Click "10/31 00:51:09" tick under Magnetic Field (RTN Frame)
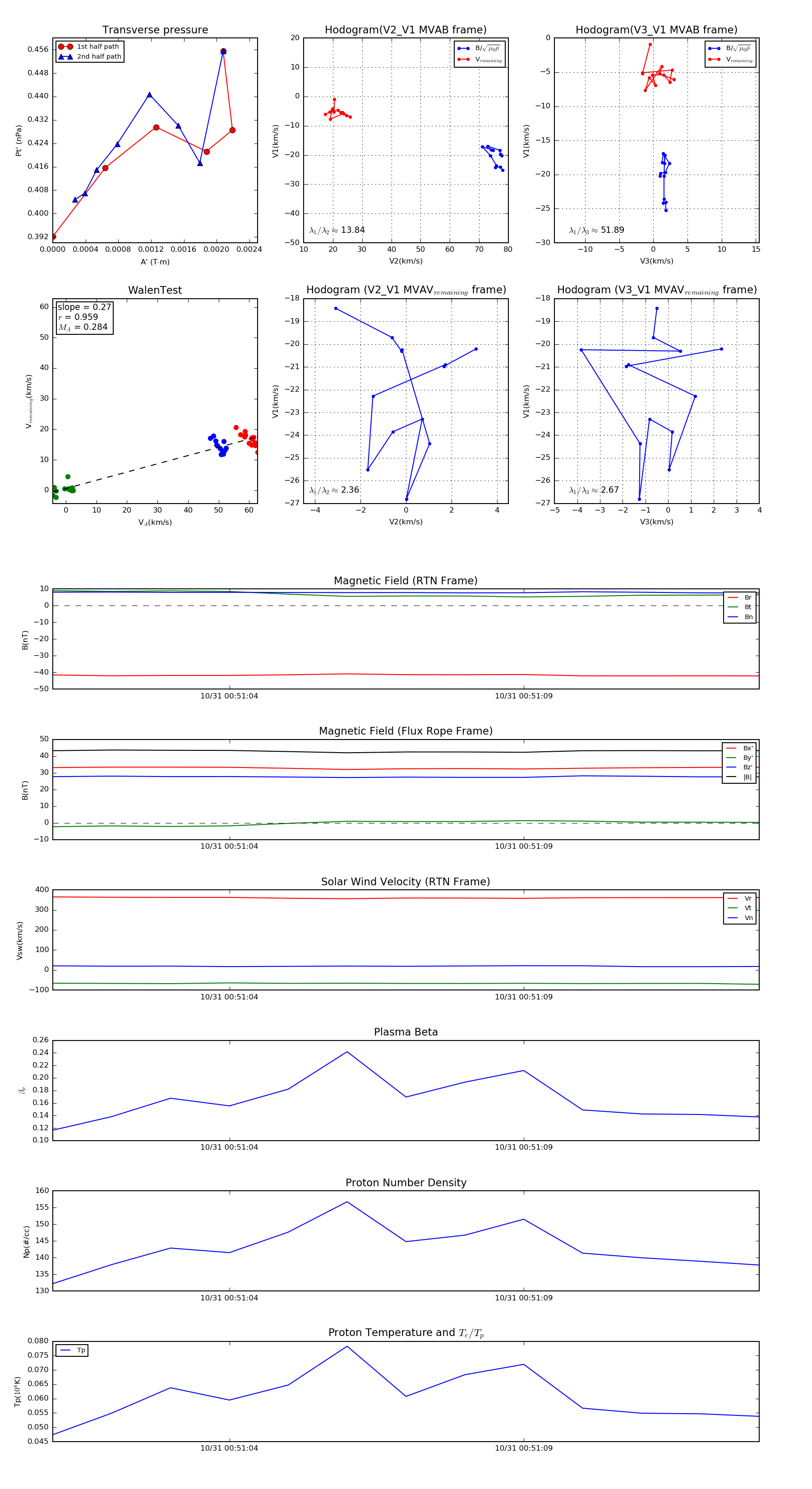Screen dimensions: 812x1489 (x=524, y=696)
